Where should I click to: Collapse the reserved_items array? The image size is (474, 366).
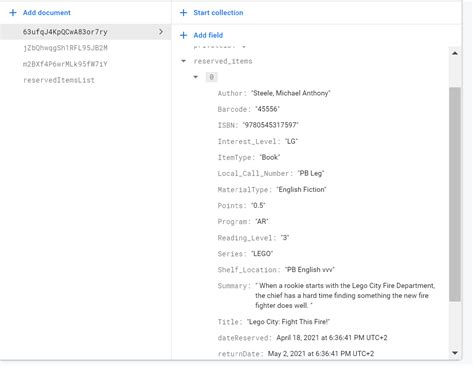tap(183, 61)
